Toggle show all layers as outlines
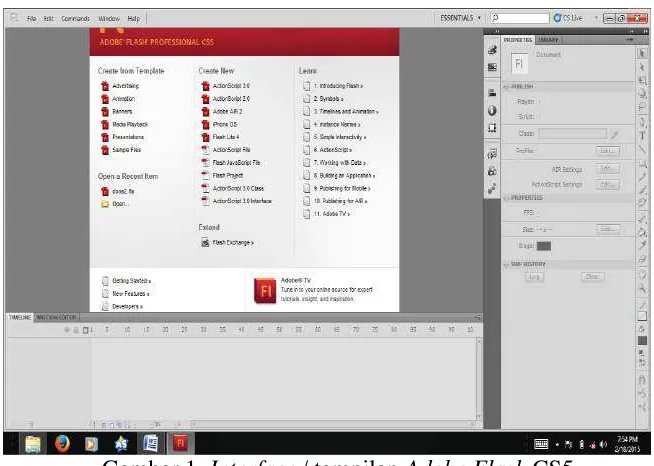 click(86, 330)
